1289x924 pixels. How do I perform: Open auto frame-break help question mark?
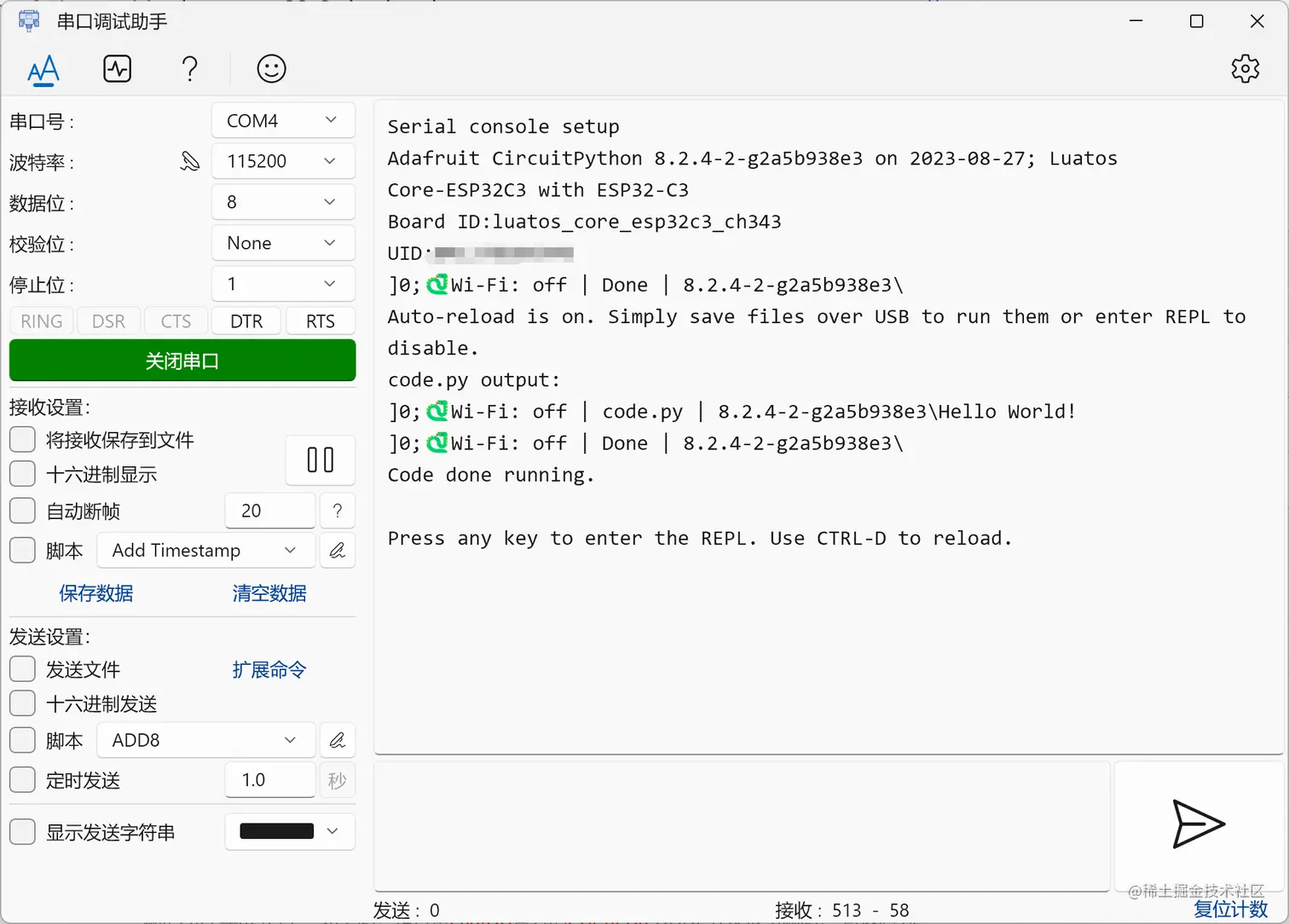click(x=338, y=511)
